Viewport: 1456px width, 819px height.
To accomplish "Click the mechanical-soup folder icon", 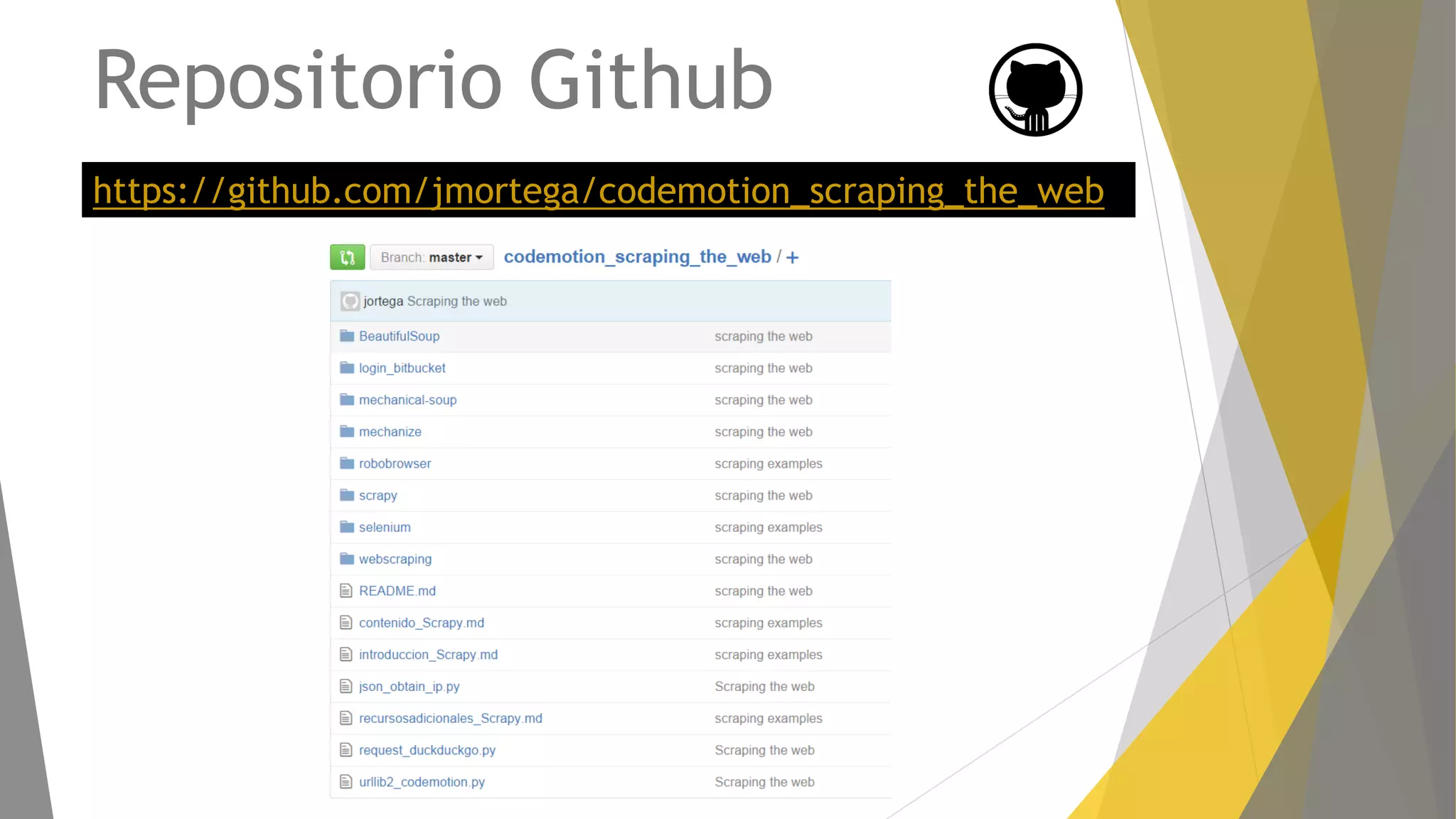I will pyautogui.click(x=347, y=400).
